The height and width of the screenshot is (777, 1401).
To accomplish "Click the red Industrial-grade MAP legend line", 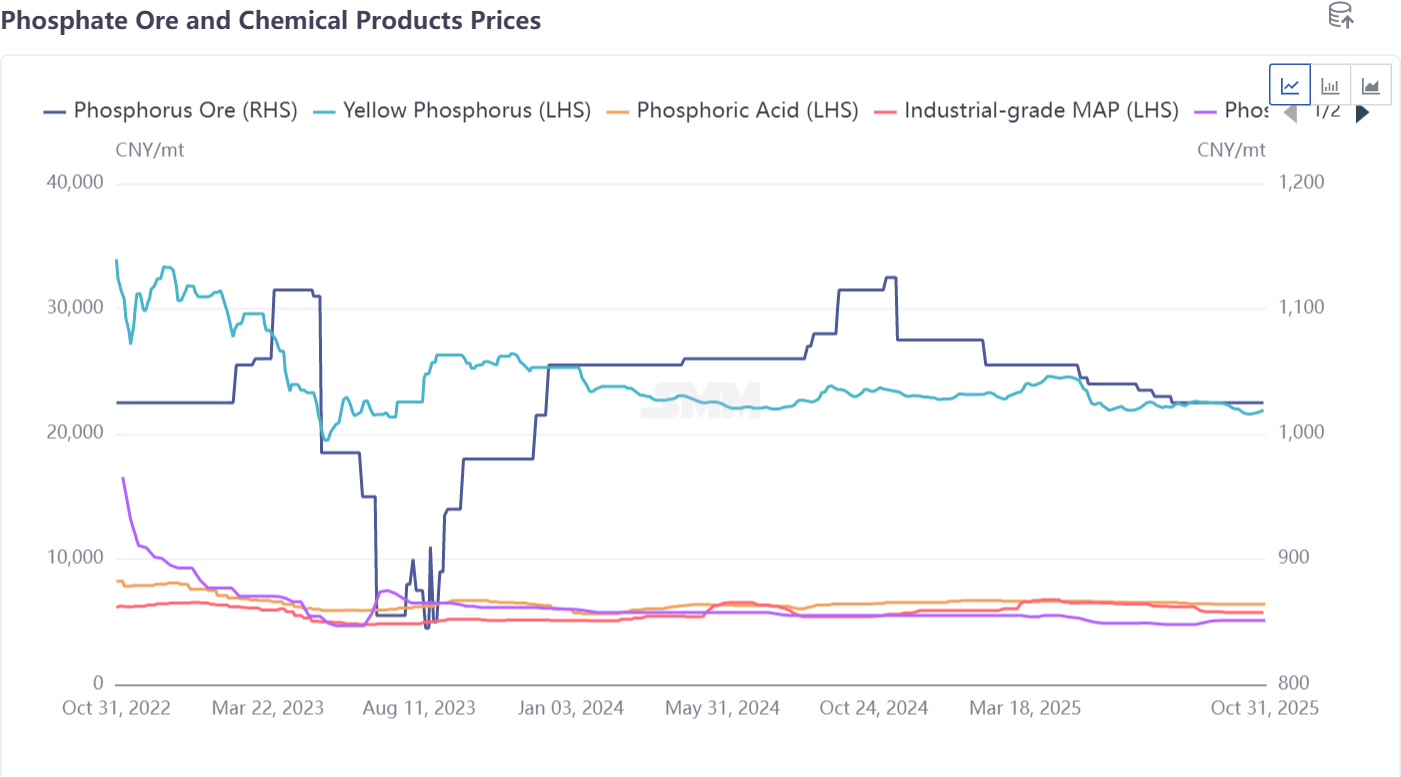I will pos(885,111).
